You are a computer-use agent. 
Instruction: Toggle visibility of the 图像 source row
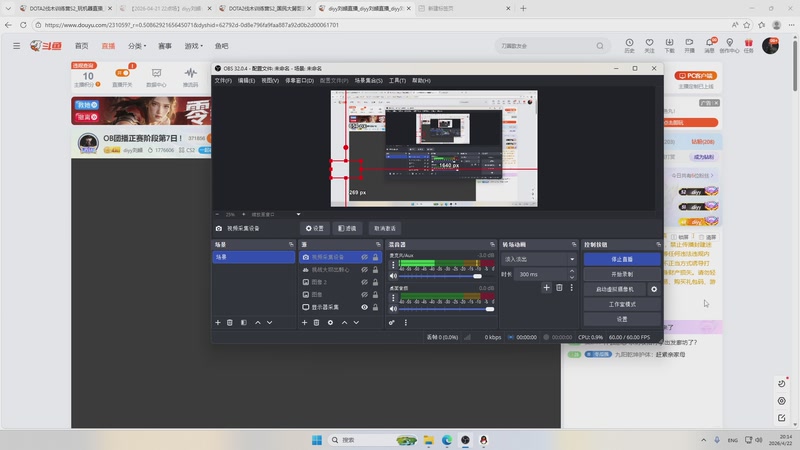(x=364, y=294)
